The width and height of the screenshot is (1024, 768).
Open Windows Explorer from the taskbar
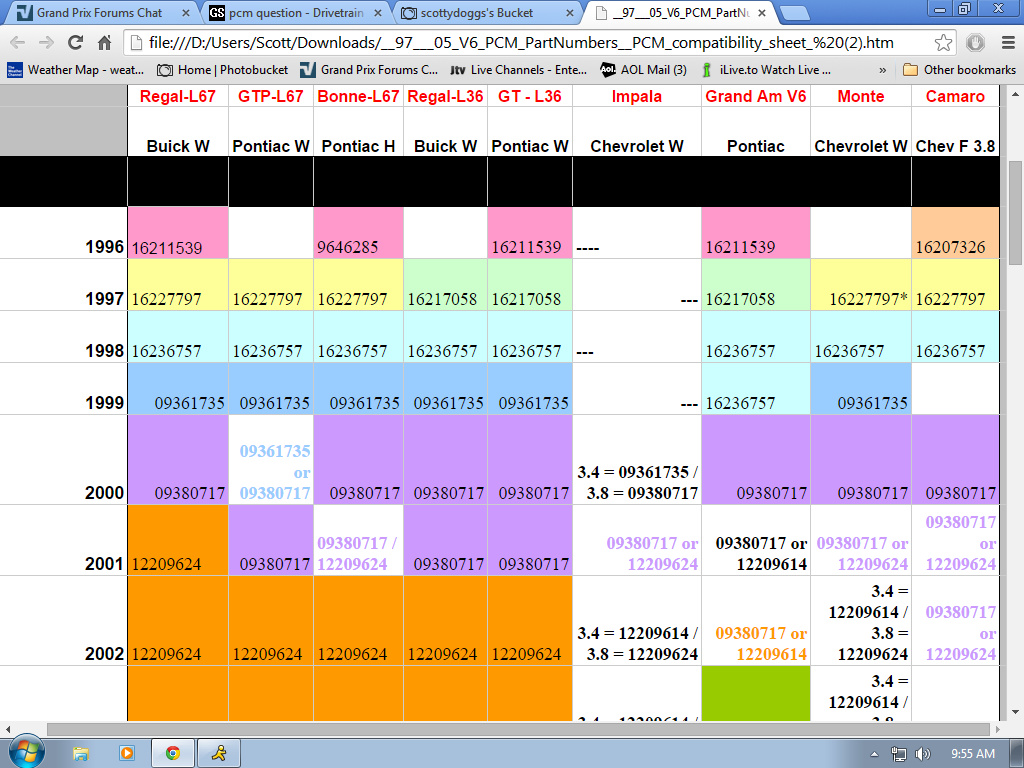pos(80,754)
